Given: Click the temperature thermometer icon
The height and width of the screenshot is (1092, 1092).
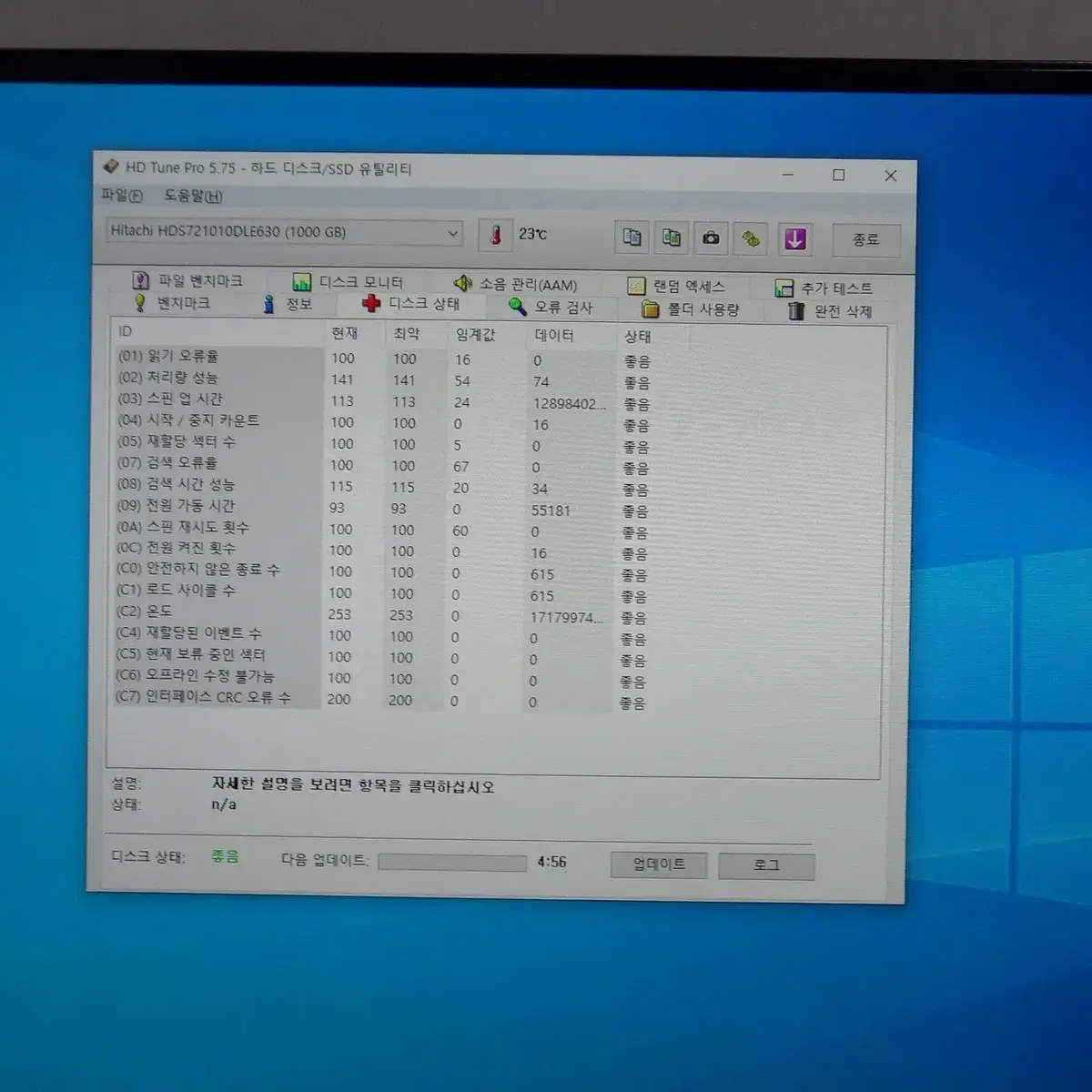Looking at the screenshot, I should tap(496, 235).
